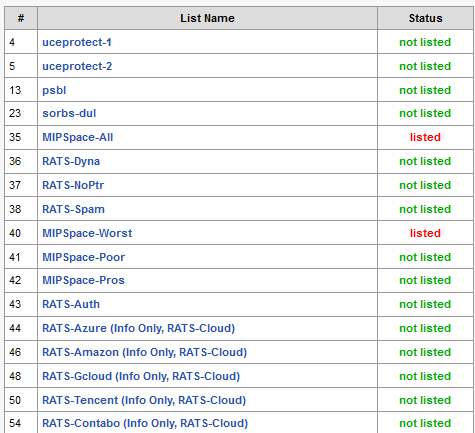Image resolution: width=475 pixels, height=433 pixels.
Task: Select the not listed status for RATS-Amazon
Action: point(425,352)
